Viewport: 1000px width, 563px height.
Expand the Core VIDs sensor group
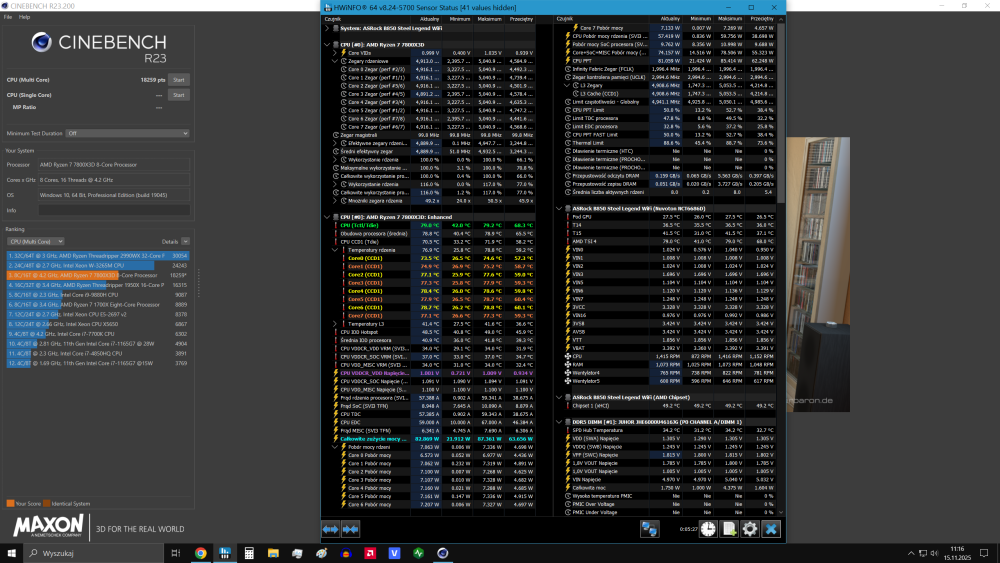pyautogui.click(x=334, y=51)
